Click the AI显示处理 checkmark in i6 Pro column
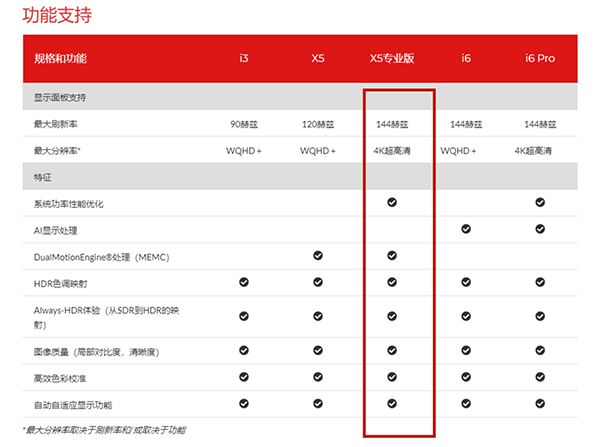 (x=540, y=229)
